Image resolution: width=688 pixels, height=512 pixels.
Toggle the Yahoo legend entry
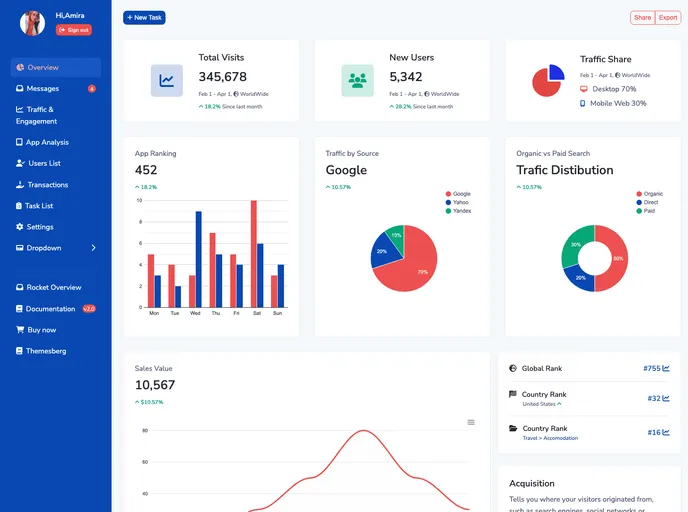tap(456, 202)
